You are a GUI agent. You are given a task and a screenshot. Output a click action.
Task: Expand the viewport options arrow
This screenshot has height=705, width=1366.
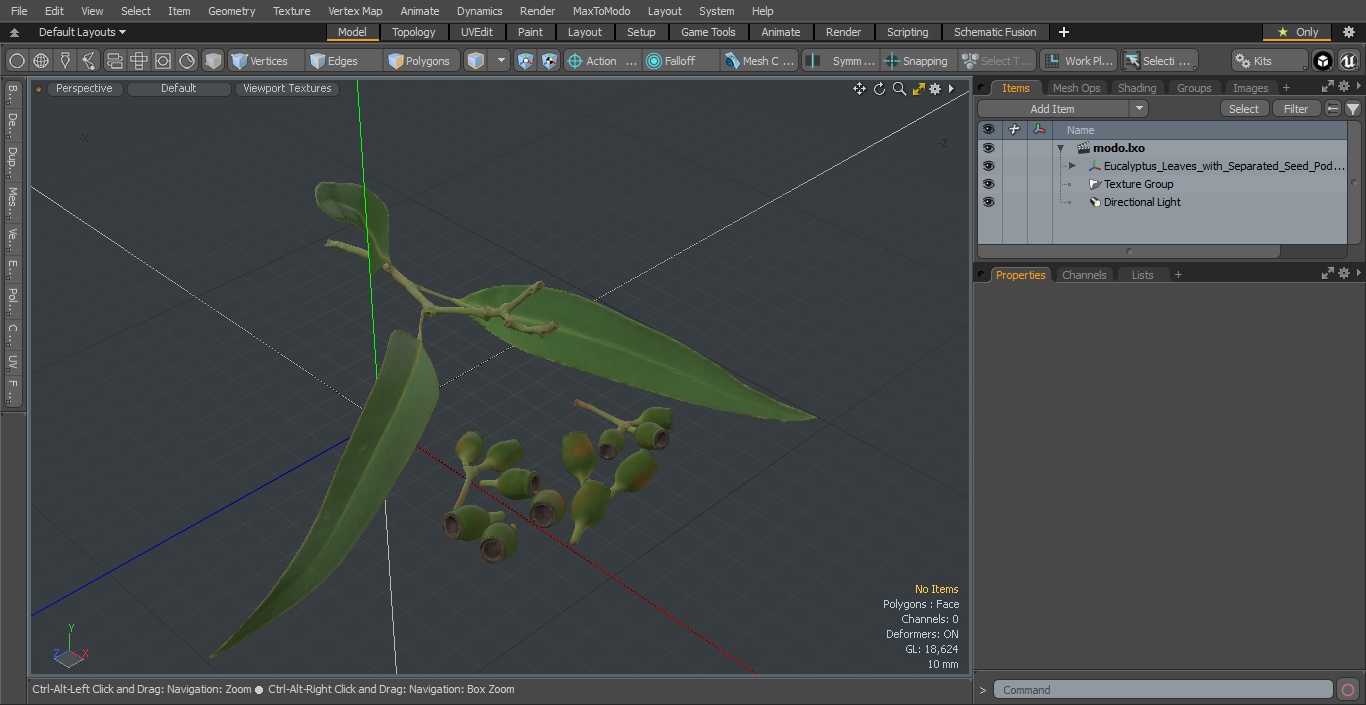coord(951,89)
